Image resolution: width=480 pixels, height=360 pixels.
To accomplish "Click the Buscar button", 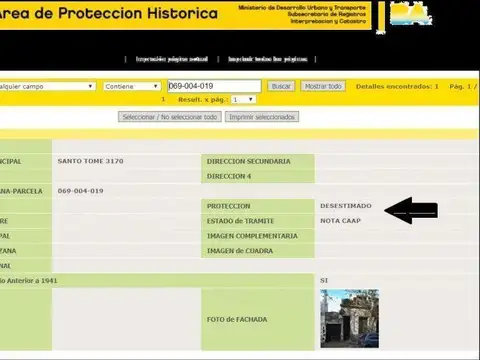I will click(281, 86).
